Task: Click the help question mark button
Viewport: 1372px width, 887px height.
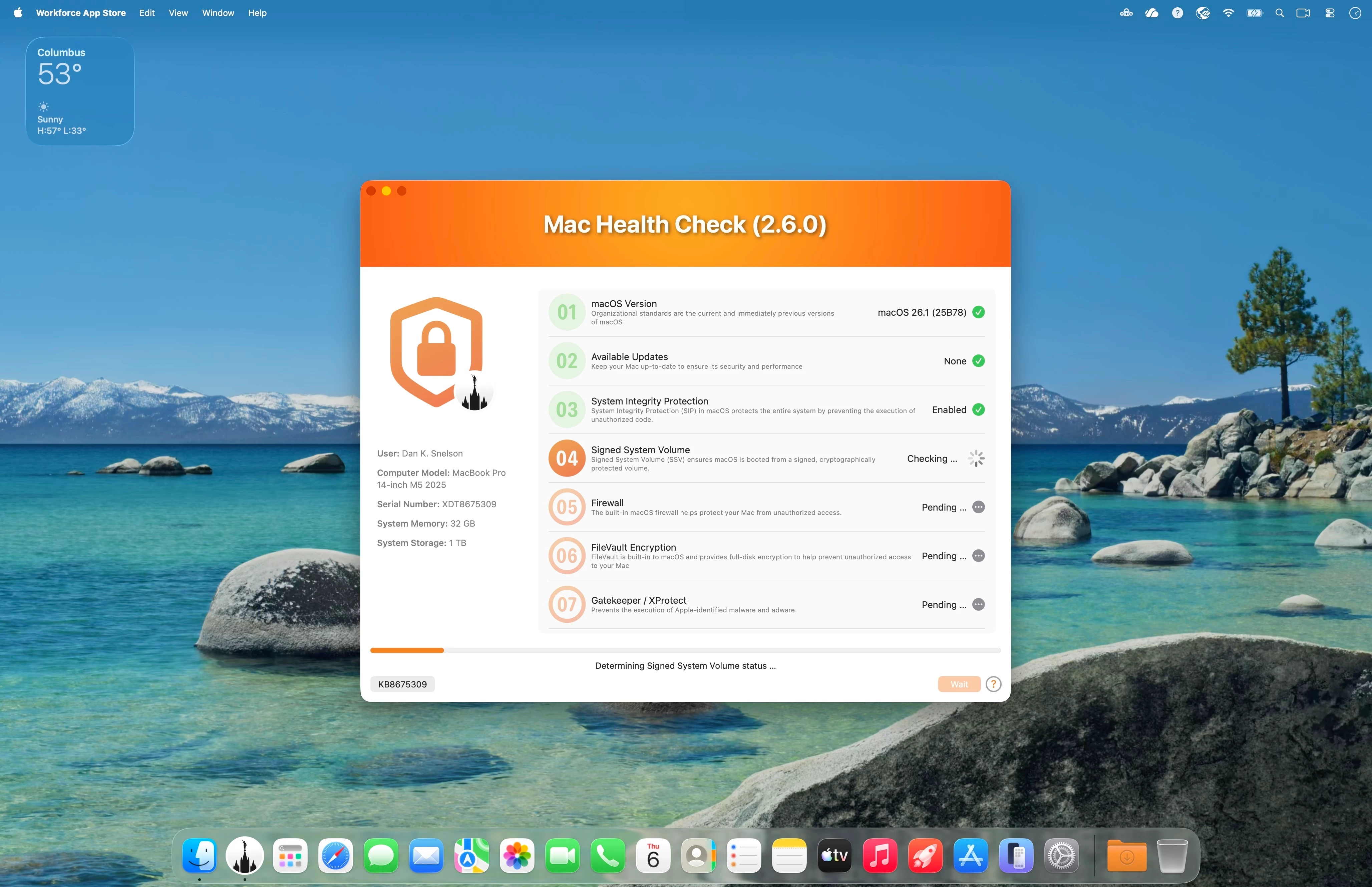Action: (993, 684)
